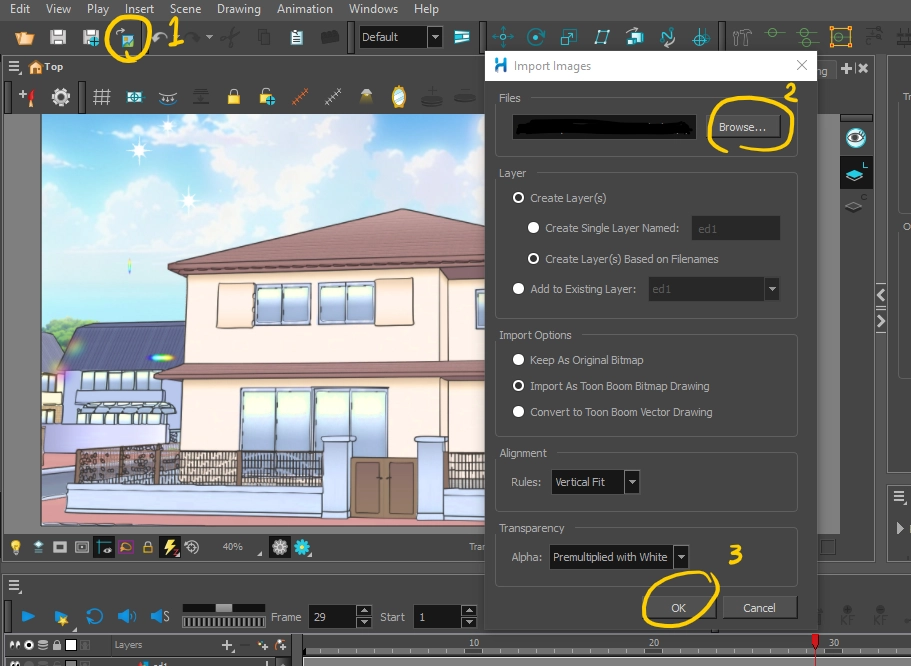Image resolution: width=911 pixels, height=666 pixels.
Task: Click the Start frame input field
Action: point(437,617)
